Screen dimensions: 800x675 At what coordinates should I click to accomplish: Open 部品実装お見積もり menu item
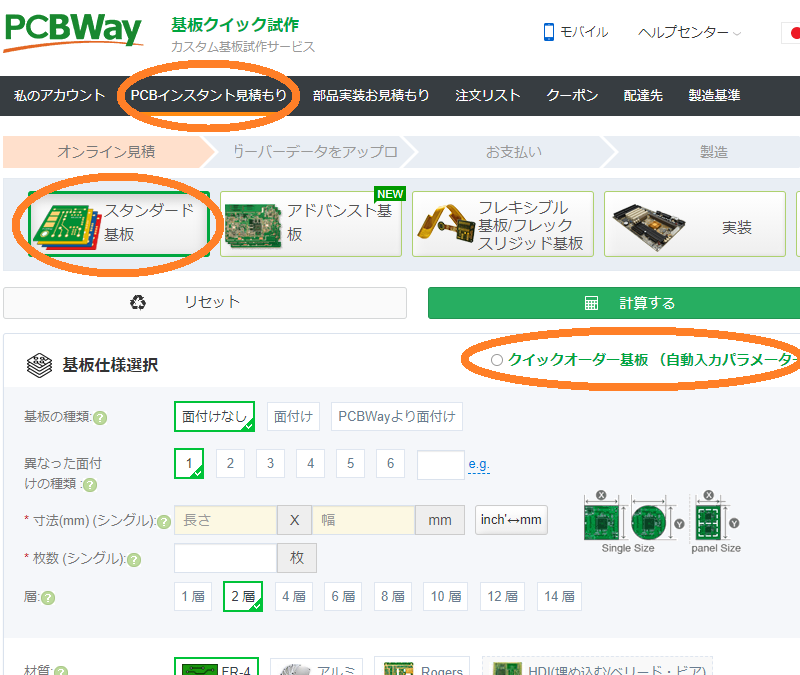tap(371, 95)
